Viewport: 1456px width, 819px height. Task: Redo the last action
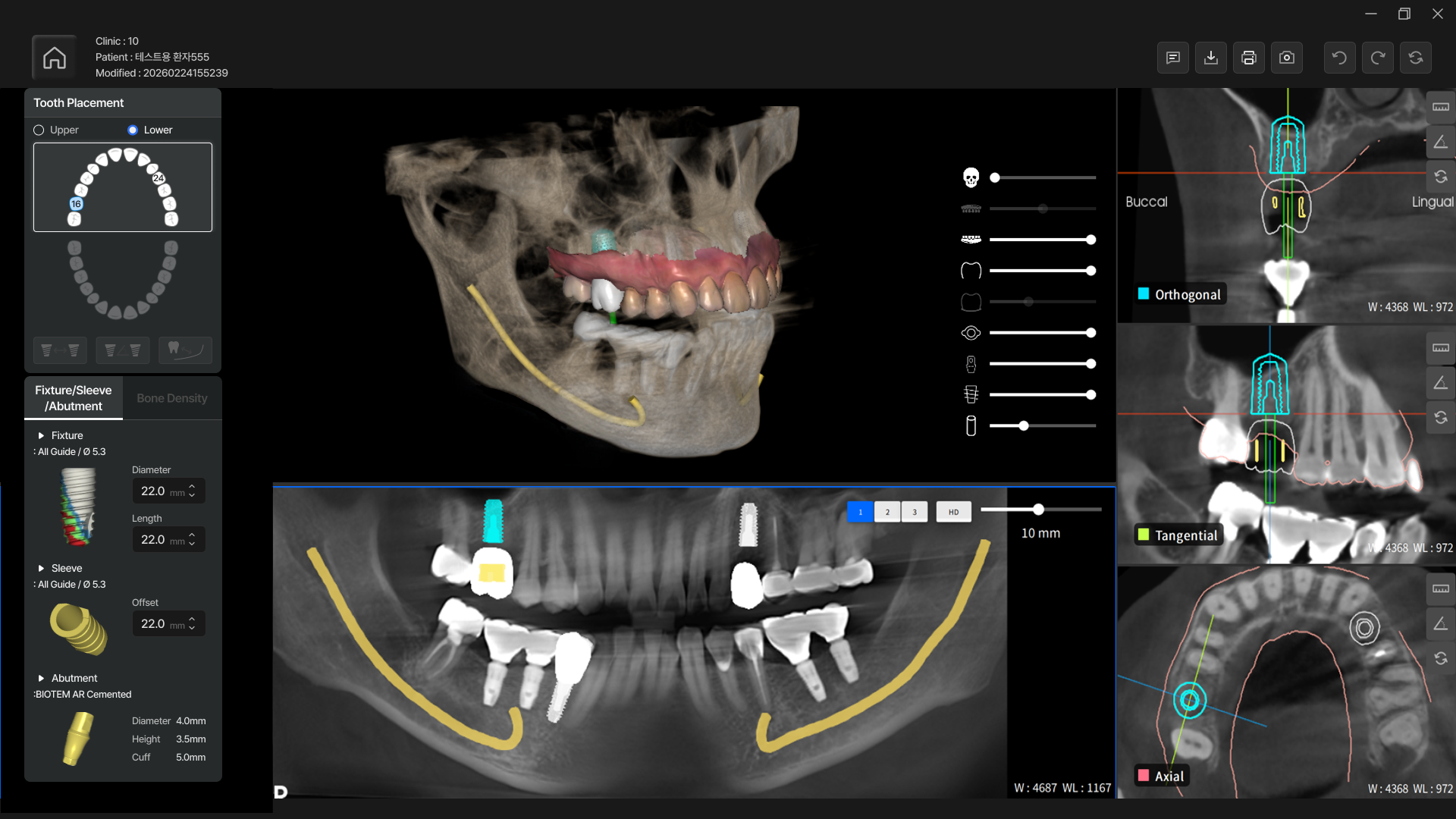pos(1378,58)
